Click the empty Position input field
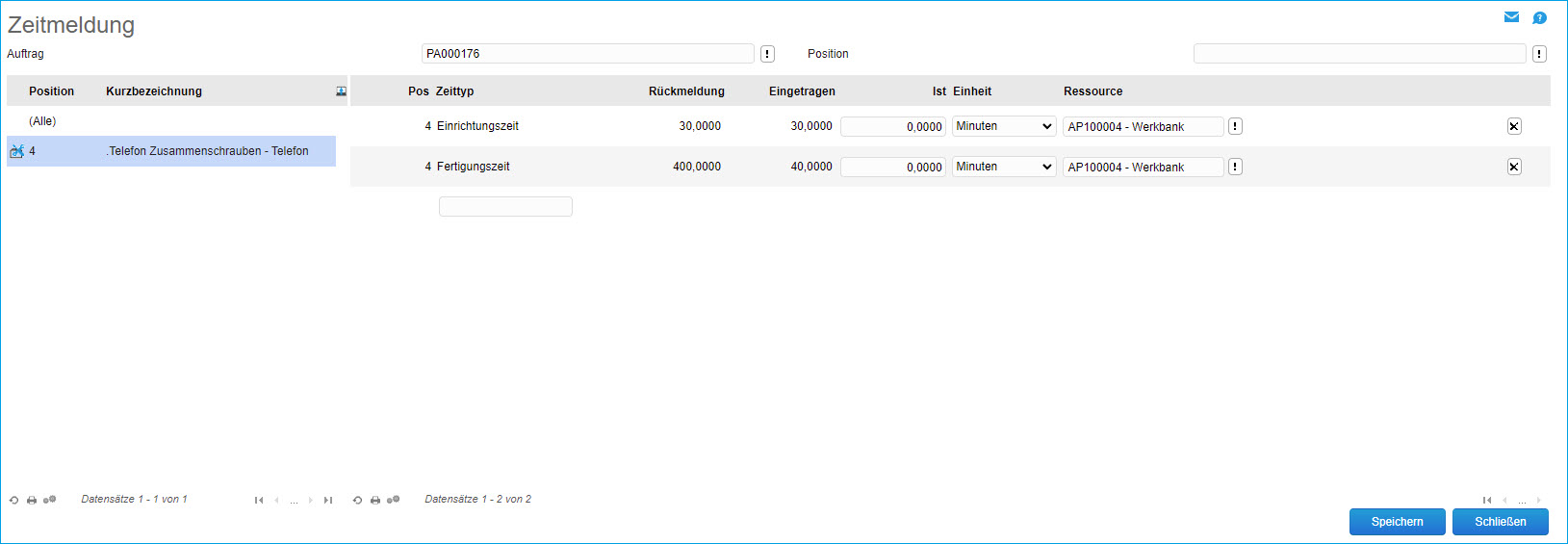 point(1360,54)
